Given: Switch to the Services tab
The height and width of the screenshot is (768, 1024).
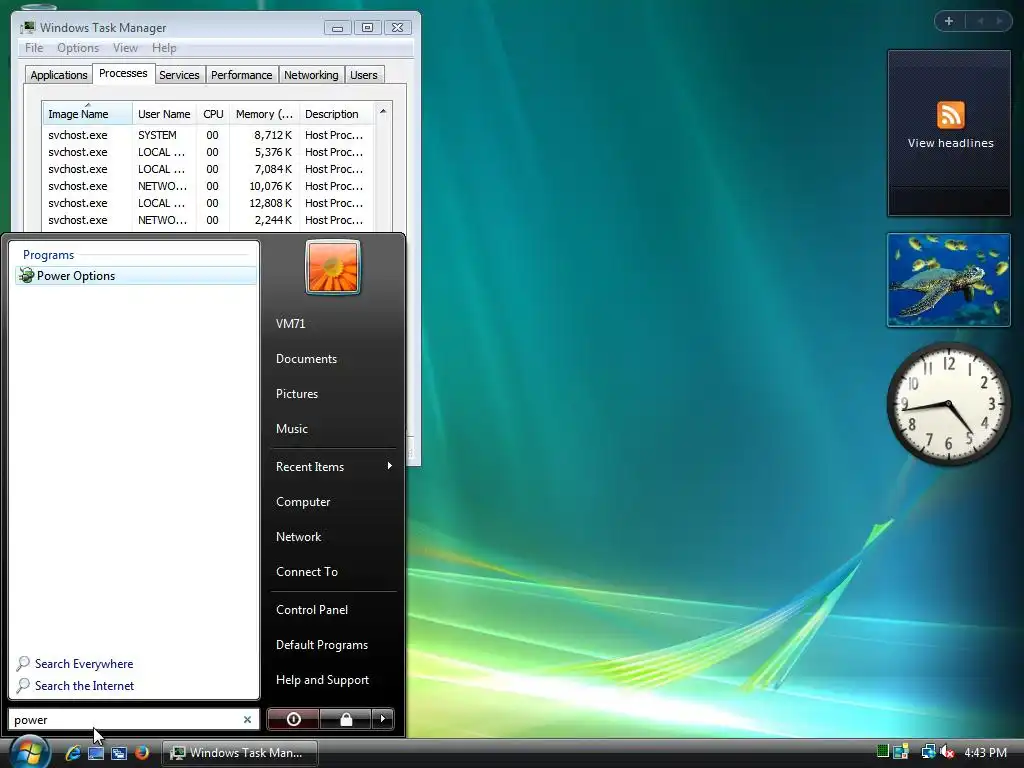Looking at the screenshot, I should (179, 74).
